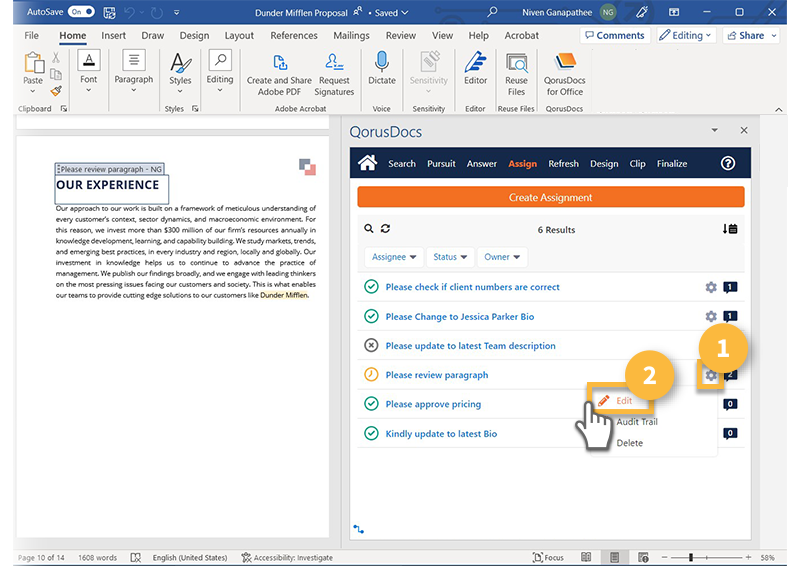Click QorusDocs for Office ribbon icon
Viewport: 800px width, 566px height.
[x=564, y=70]
